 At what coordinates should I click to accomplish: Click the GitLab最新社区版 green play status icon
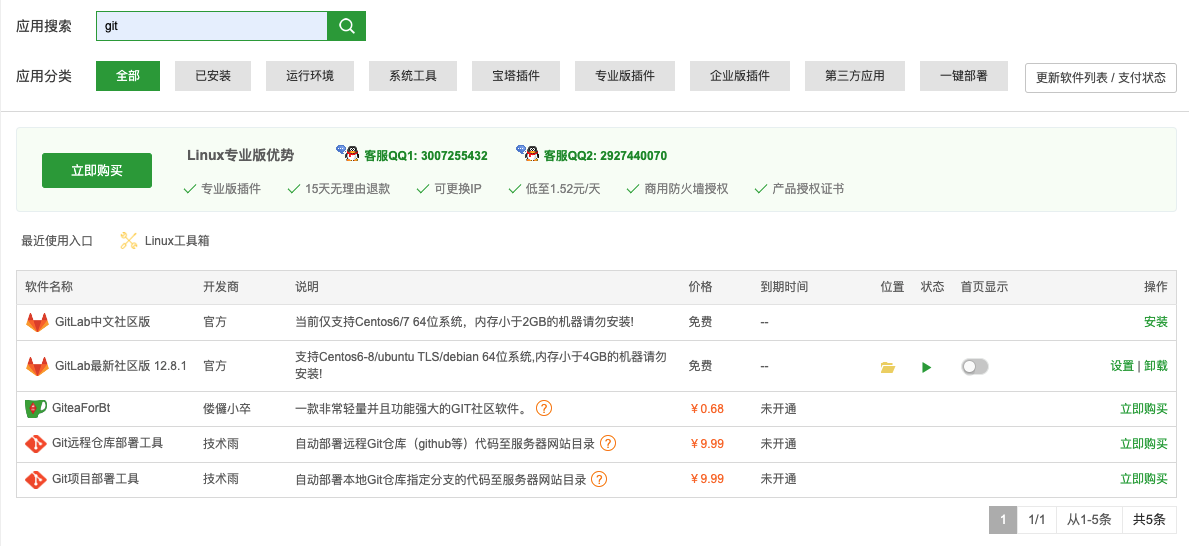[x=926, y=368]
